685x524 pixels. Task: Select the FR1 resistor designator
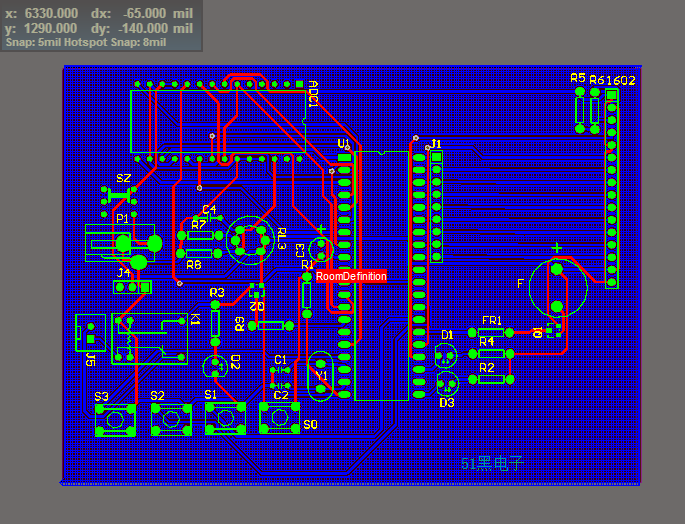pos(492,320)
